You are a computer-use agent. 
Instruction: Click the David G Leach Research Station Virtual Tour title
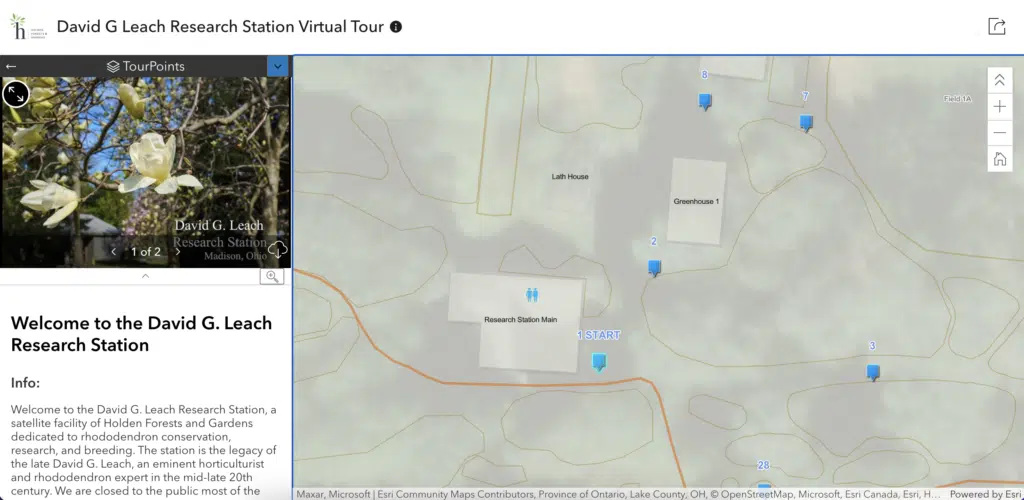click(220, 27)
